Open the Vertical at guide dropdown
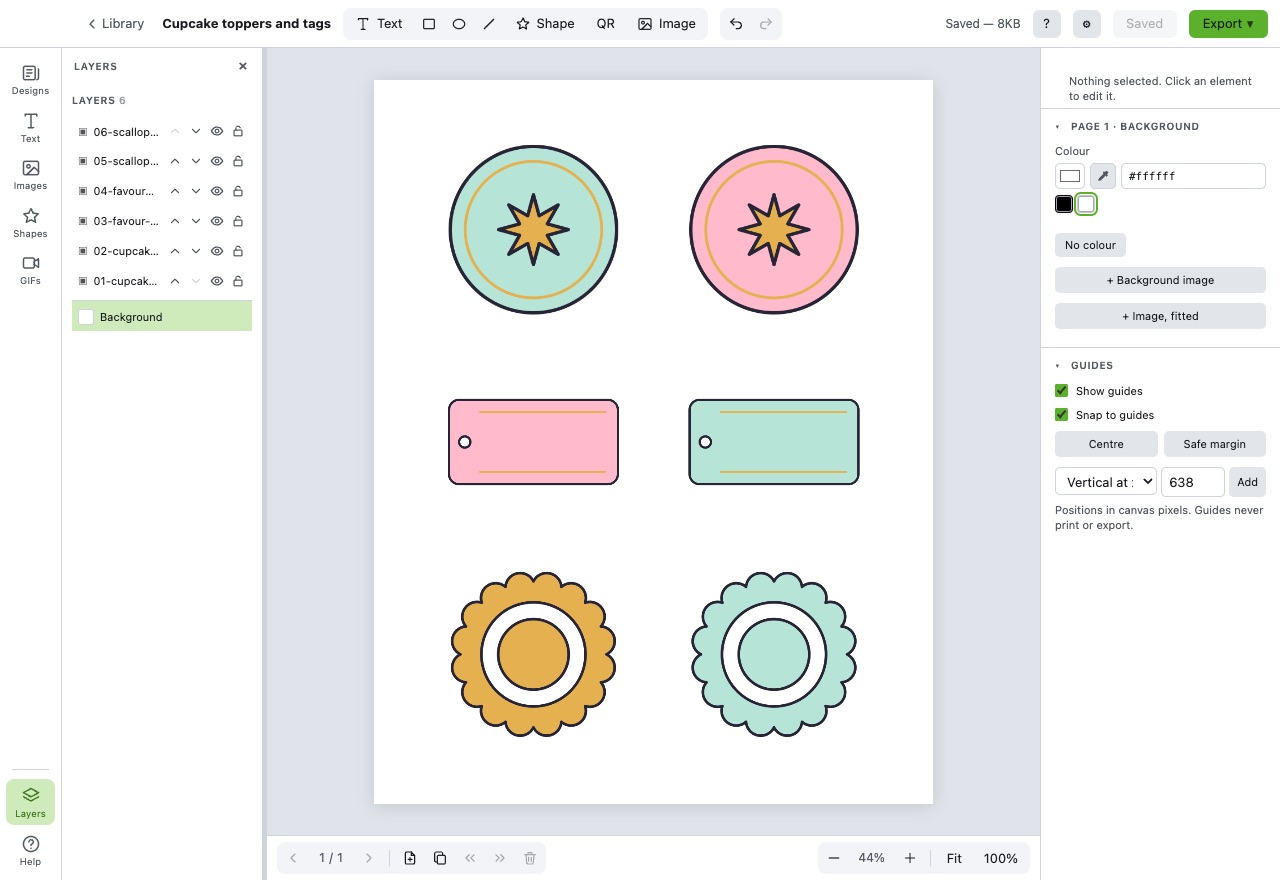Screen dimensions: 1280x880 tap(1105, 482)
